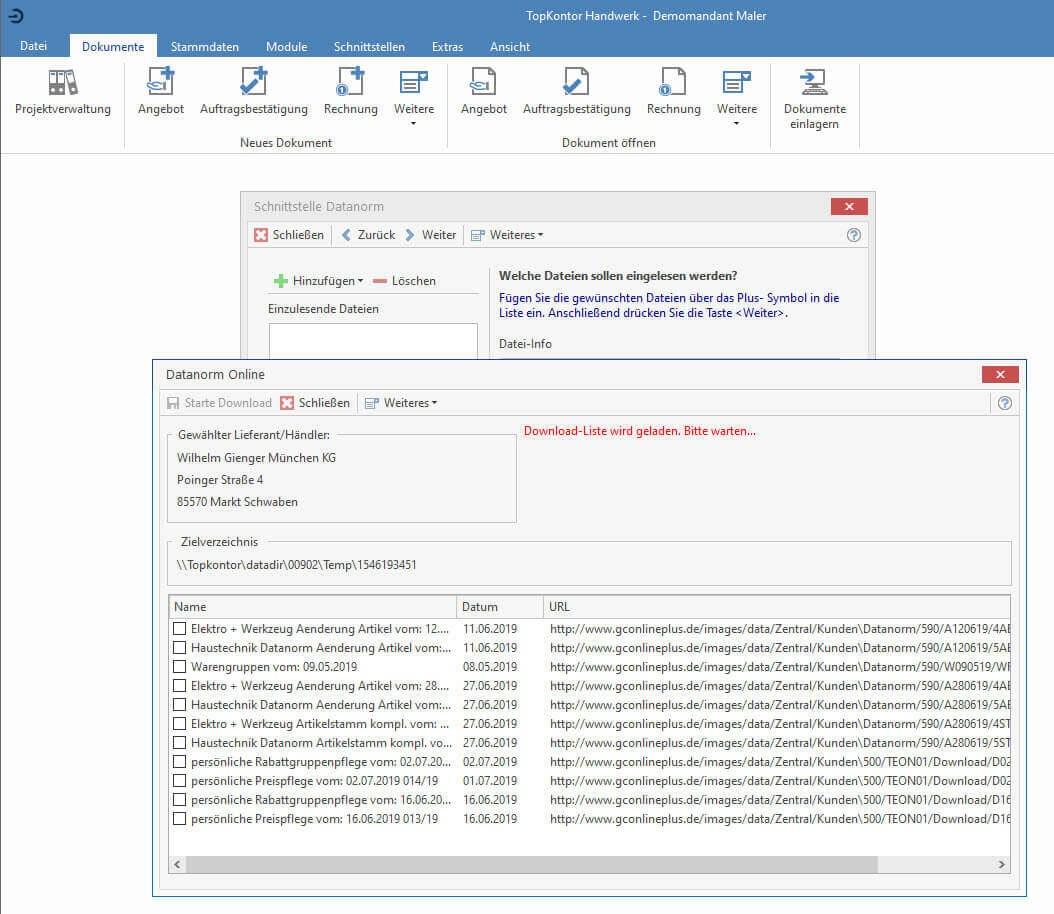The width and height of the screenshot is (1054, 914).
Task: Click Weiter in Schnittstelle Datanorm window
Action: point(430,235)
